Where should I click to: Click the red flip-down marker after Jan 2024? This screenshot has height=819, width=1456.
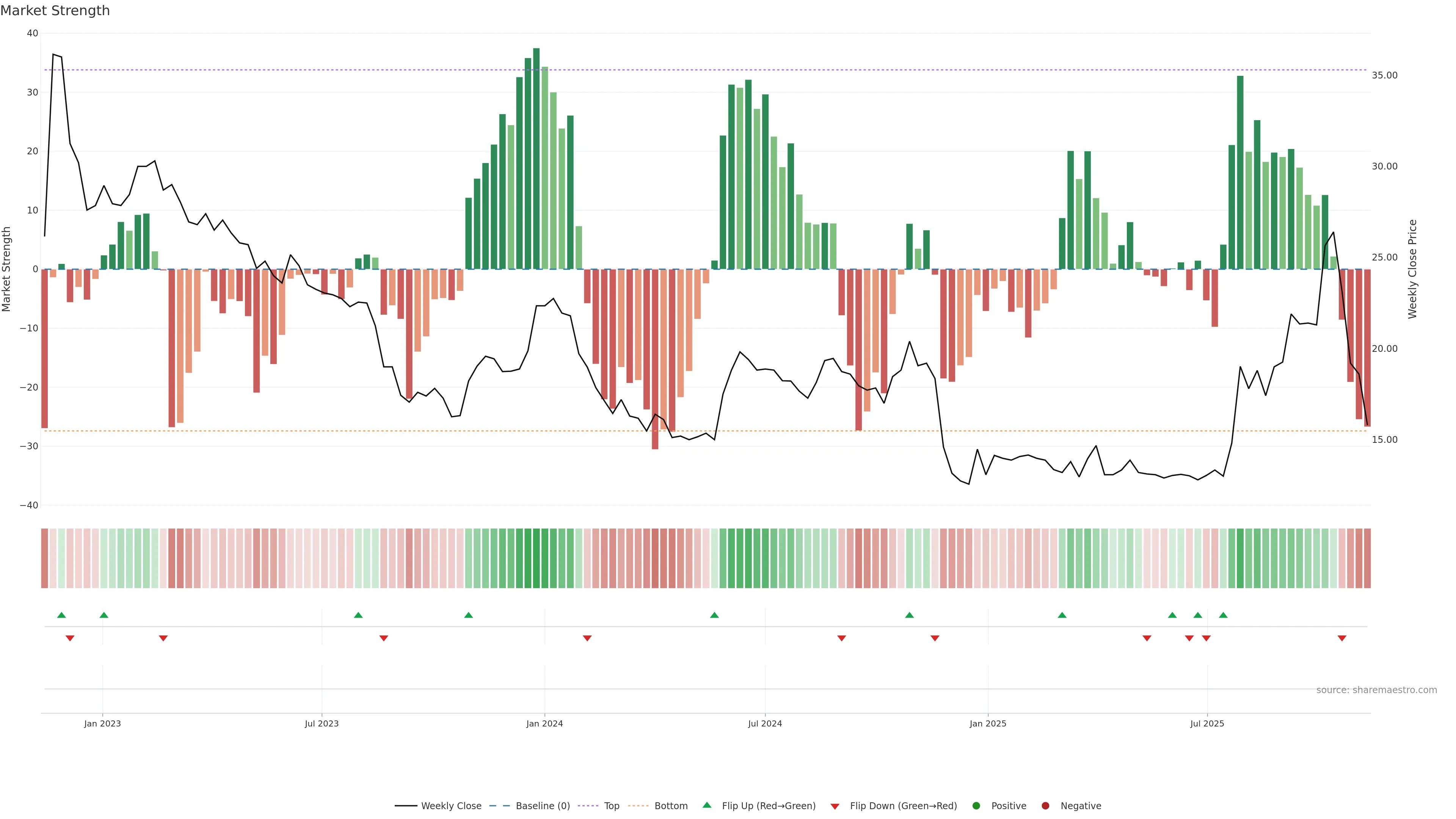point(587,638)
